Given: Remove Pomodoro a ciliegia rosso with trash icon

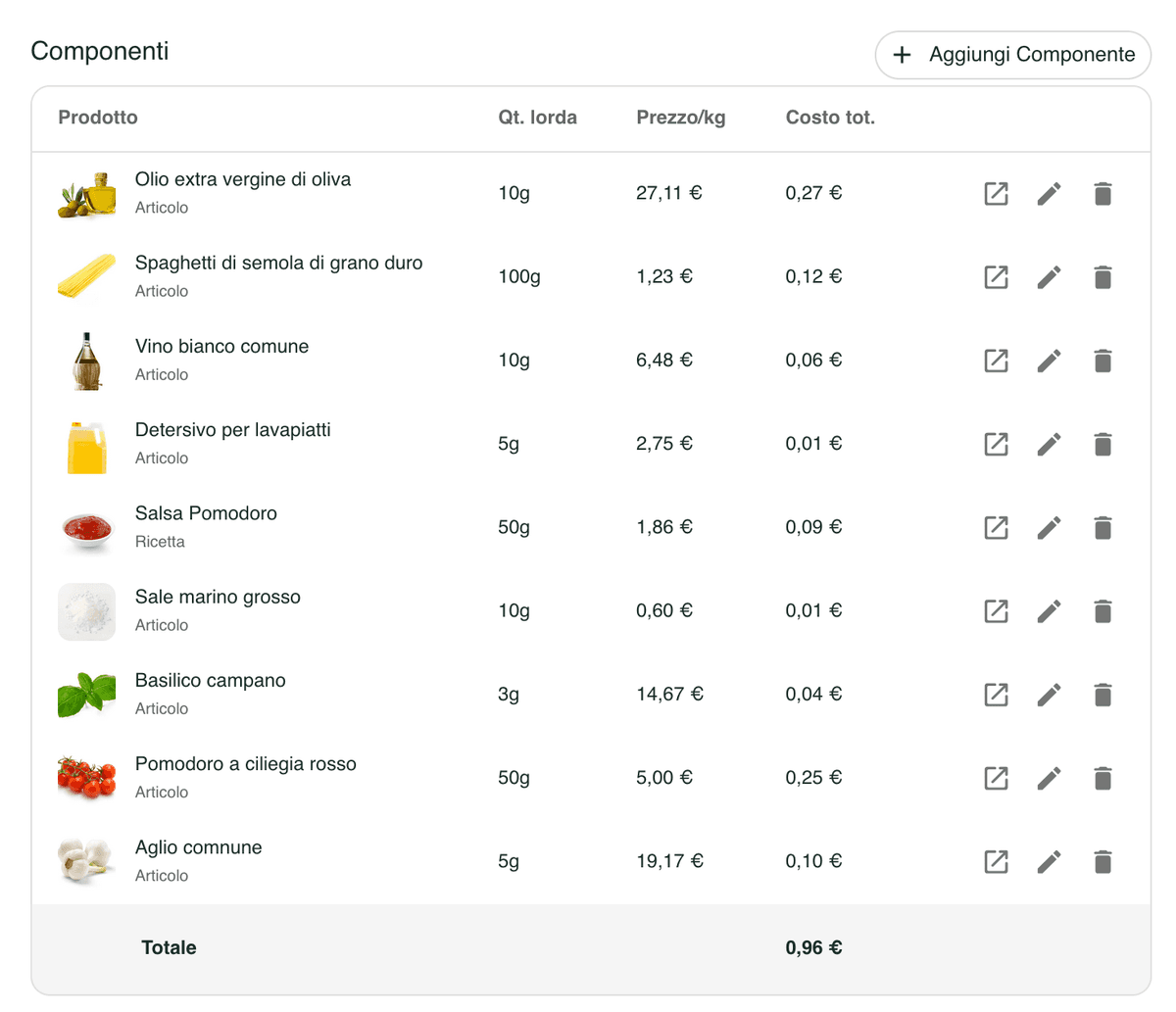Looking at the screenshot, I should (x=1102, y=779).
